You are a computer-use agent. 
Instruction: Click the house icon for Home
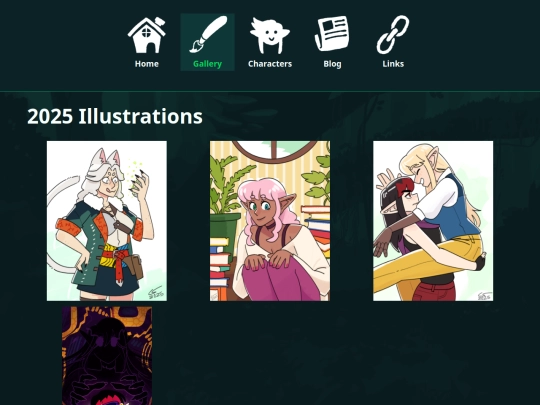147,35
